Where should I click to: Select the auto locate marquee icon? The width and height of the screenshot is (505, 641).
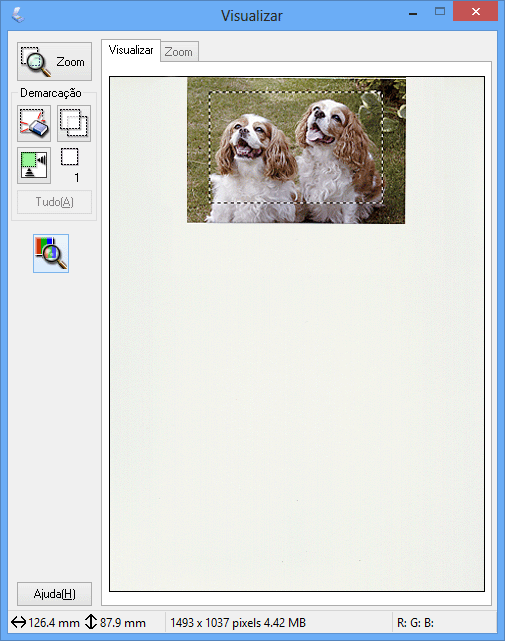[34, 166]
